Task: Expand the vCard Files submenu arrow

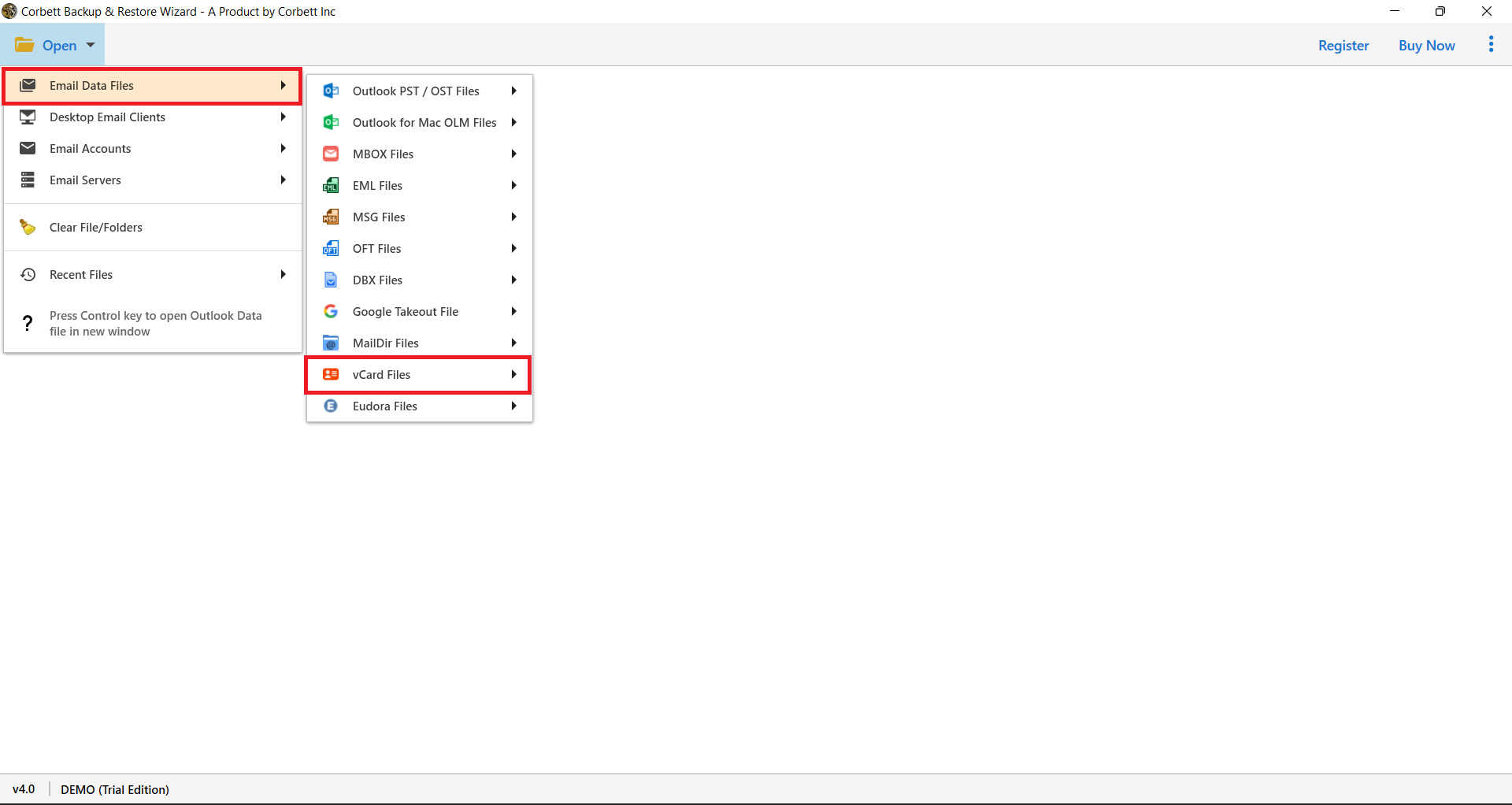Action: [x=513, y=374]
